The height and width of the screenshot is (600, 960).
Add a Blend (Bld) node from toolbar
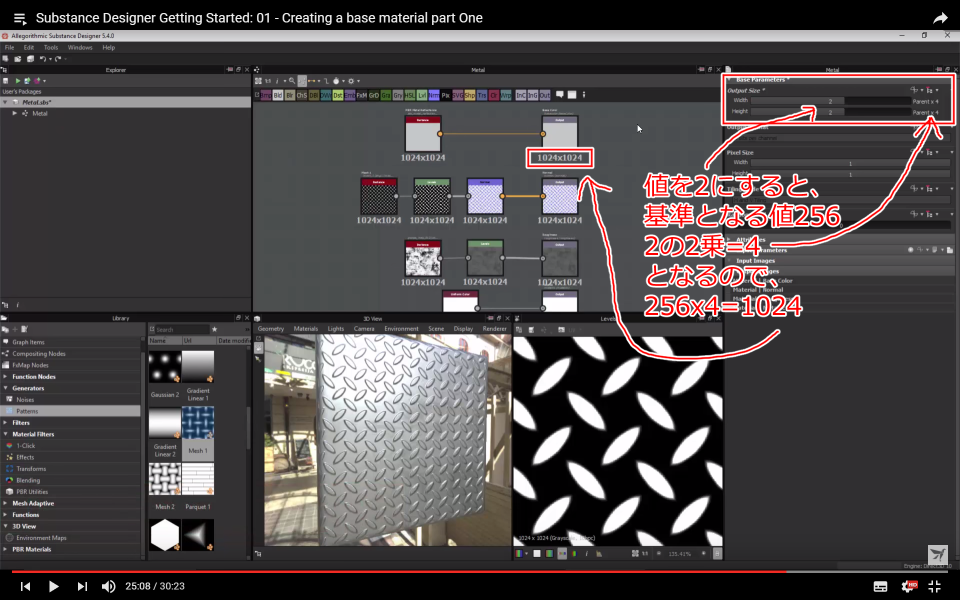click(x=278, y=96)
